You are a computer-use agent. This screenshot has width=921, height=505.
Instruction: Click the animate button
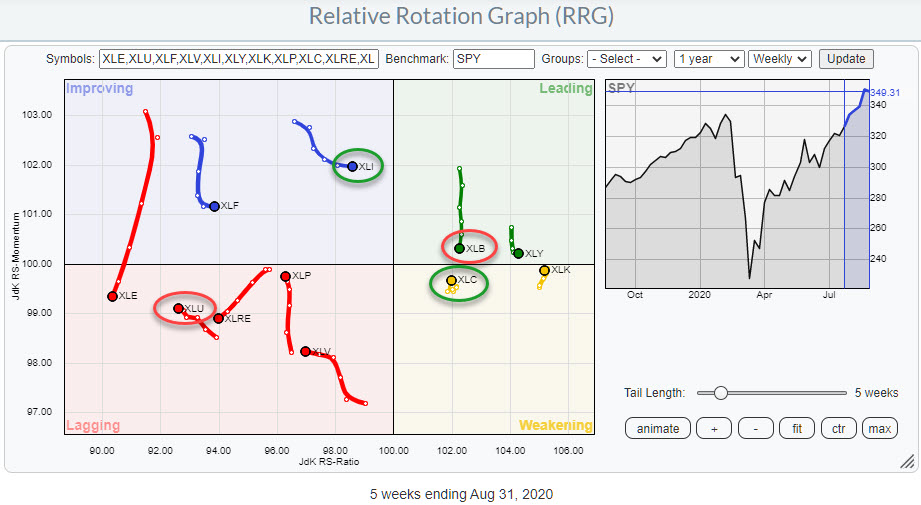[657, 428]
